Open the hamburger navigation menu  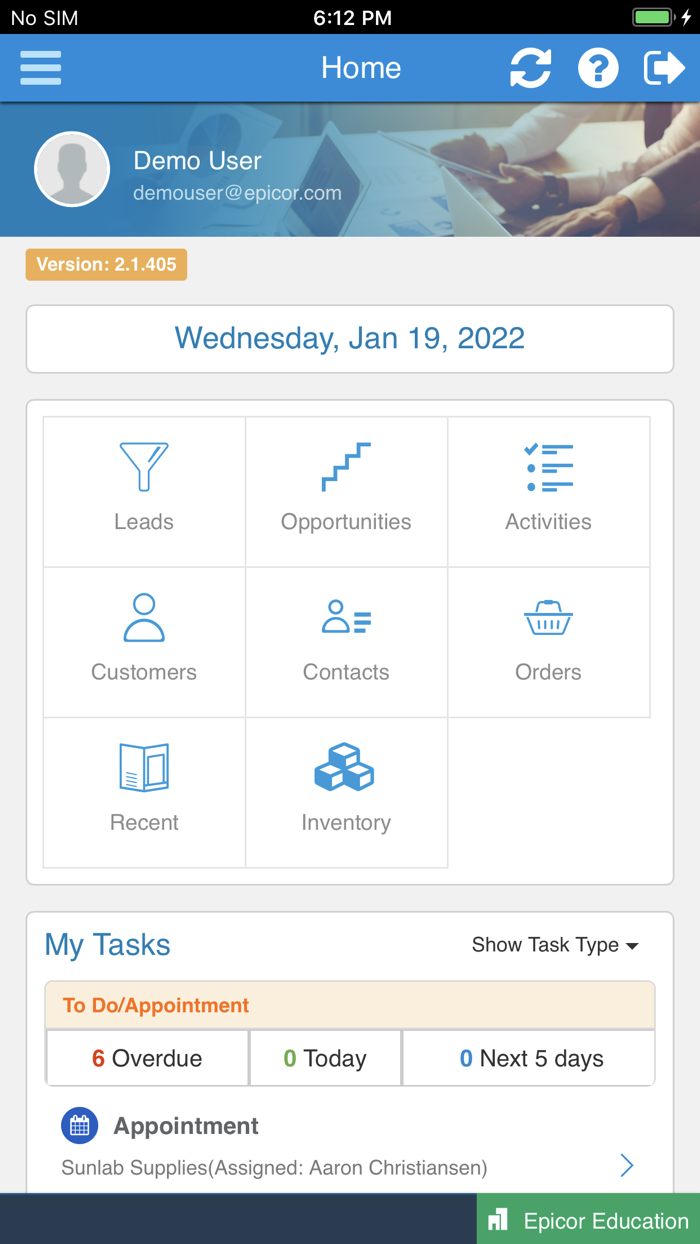(x=40, y=68)
